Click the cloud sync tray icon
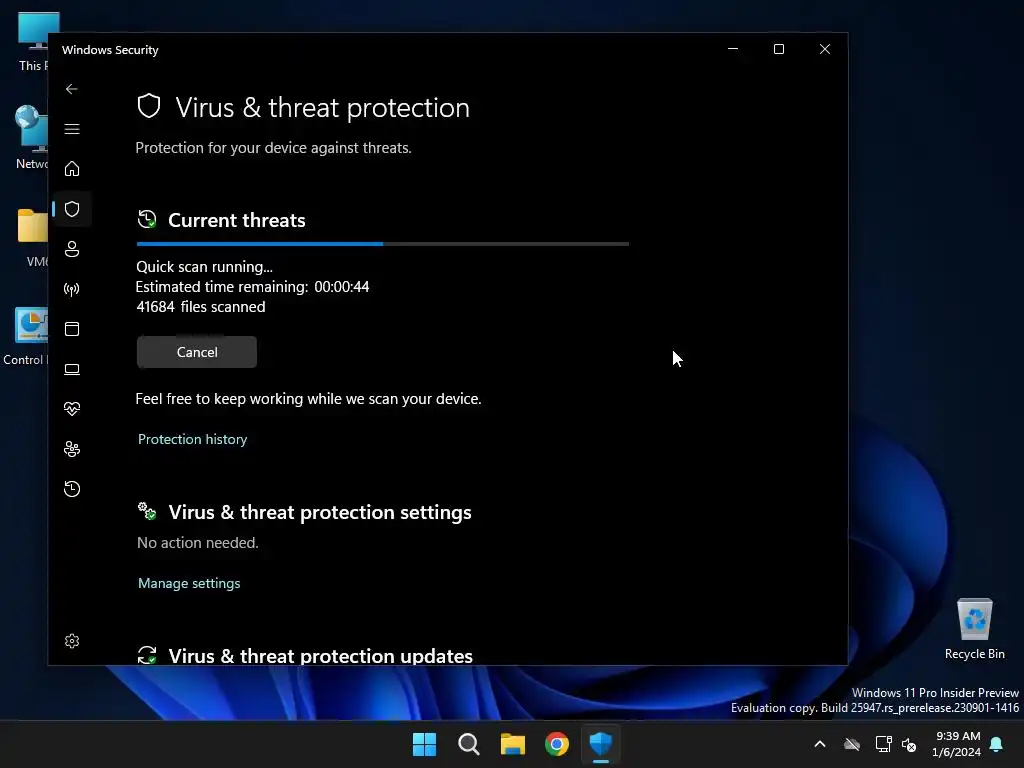 pyautogui.click(x=852, y=744)
